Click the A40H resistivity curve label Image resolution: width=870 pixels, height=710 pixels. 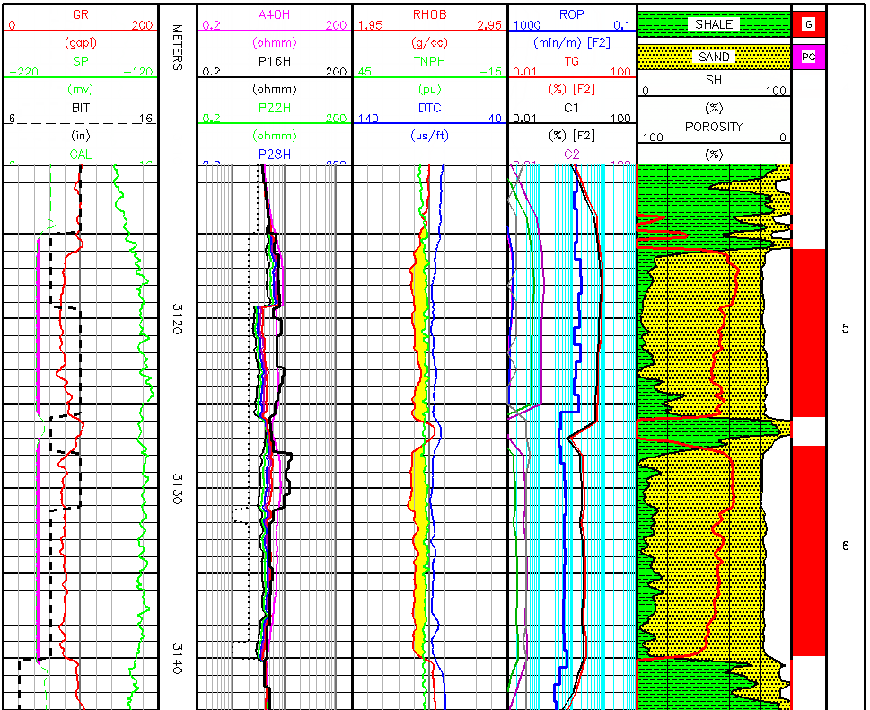click(274, 15)
